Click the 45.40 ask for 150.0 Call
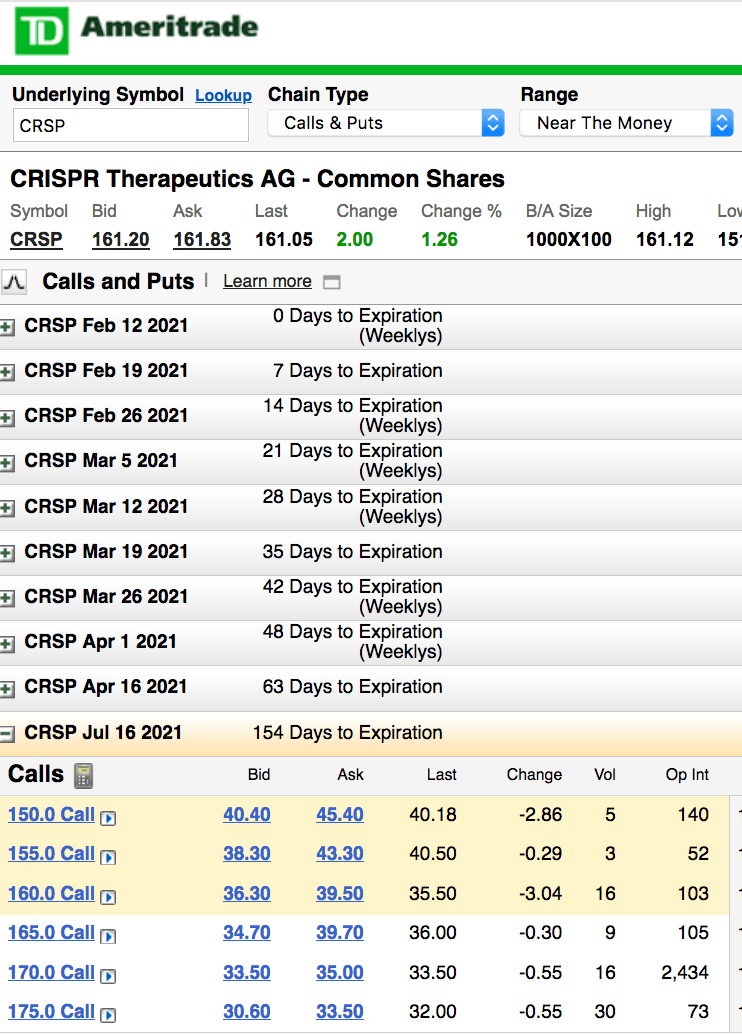The width and height of the screenshot is (742, 1034). [340, 814]
